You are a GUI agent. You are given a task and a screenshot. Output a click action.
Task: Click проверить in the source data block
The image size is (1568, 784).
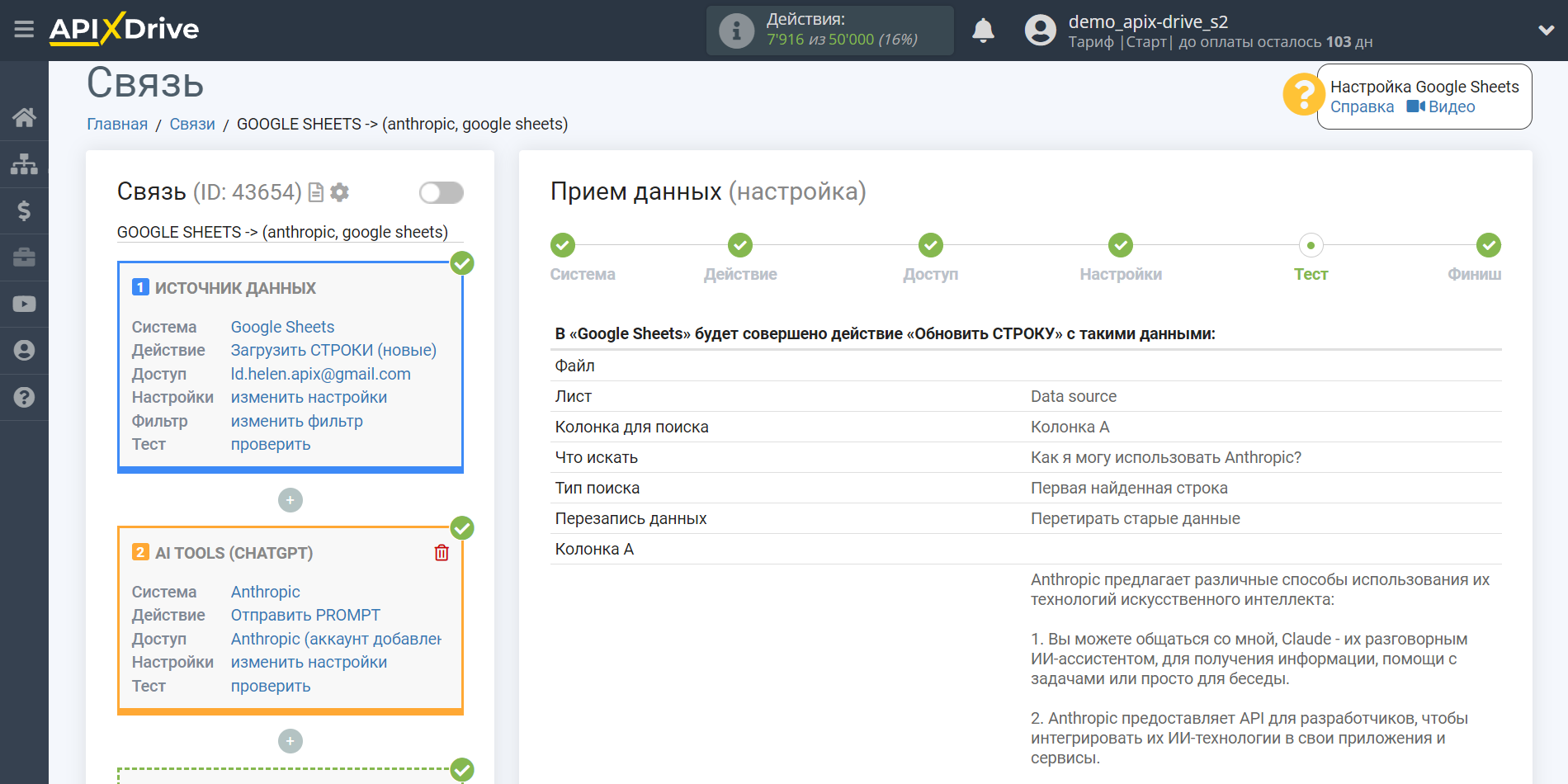[271, 445]
